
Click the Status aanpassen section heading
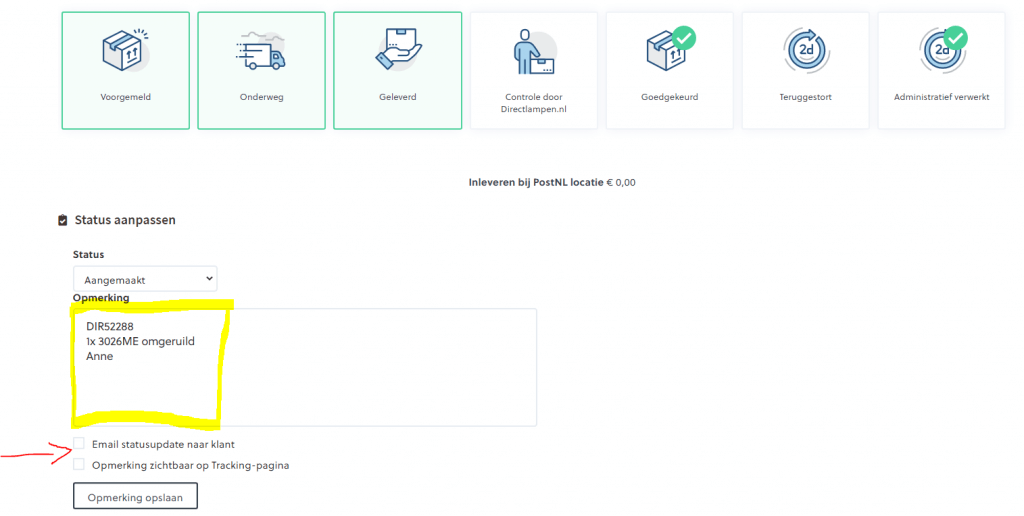tap(125, 220)
